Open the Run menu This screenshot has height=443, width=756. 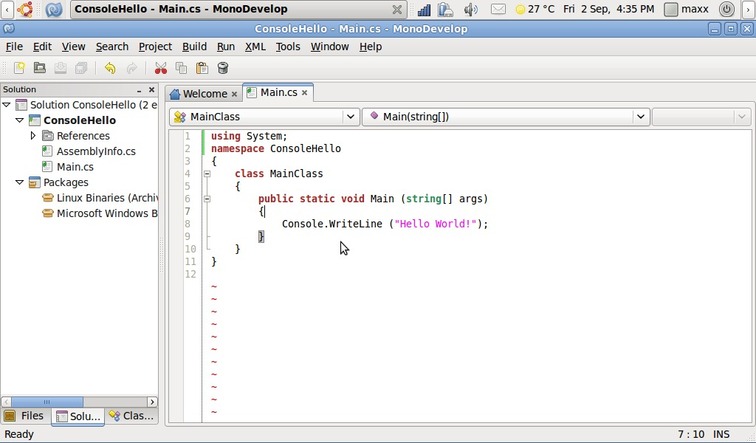pyautogui.click(x=226, y=47)
